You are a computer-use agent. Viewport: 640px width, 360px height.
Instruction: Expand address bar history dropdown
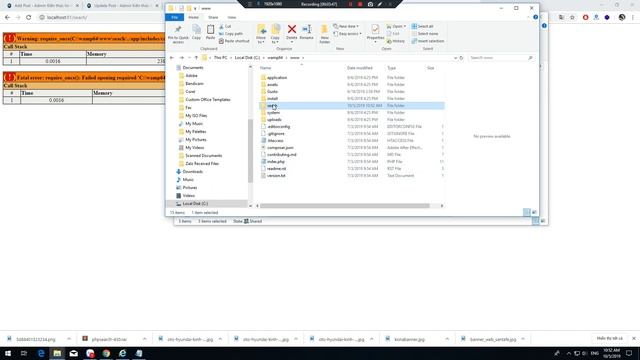pyautogui.click(x=455, y=58)
